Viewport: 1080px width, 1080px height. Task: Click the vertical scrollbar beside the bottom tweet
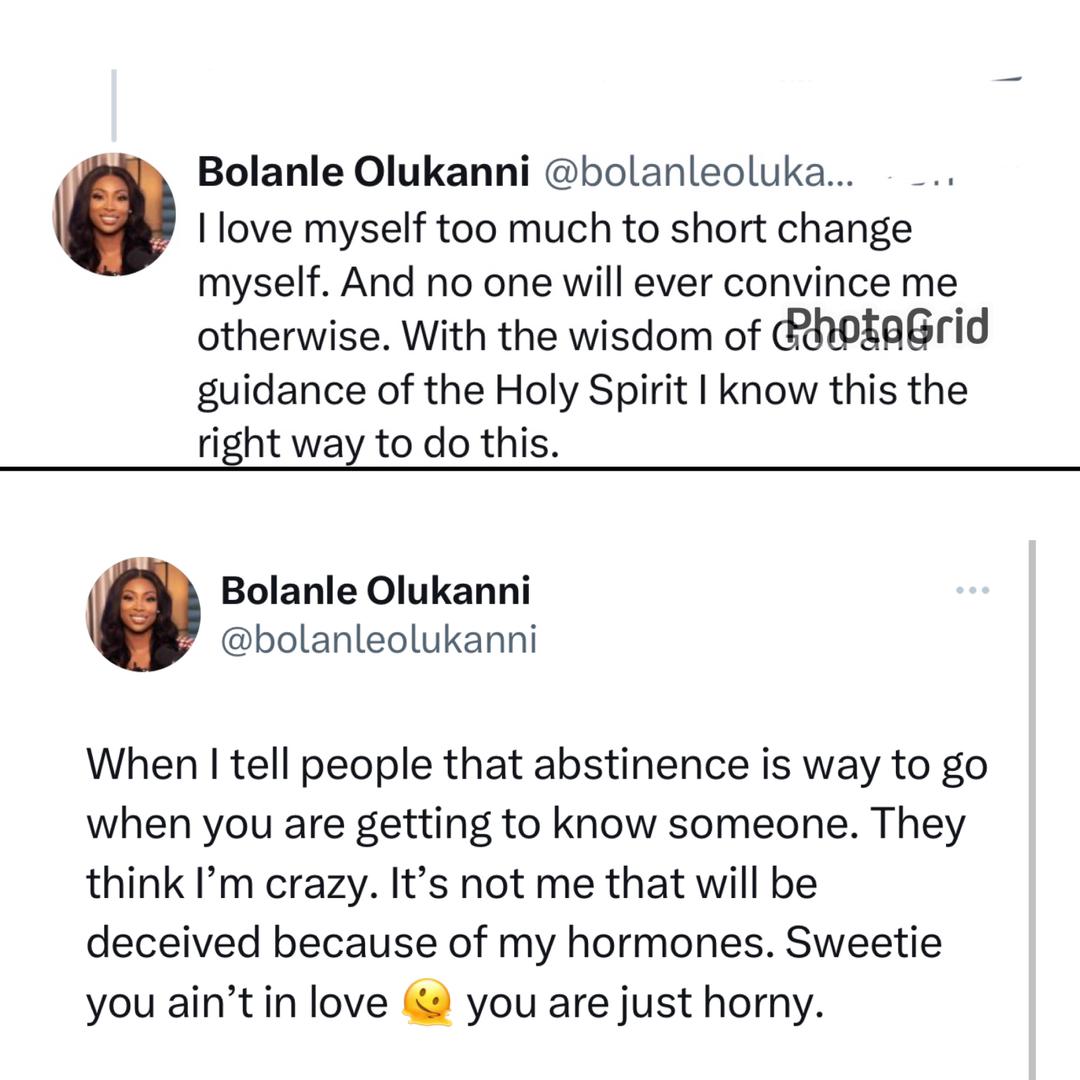[1031, 800]
